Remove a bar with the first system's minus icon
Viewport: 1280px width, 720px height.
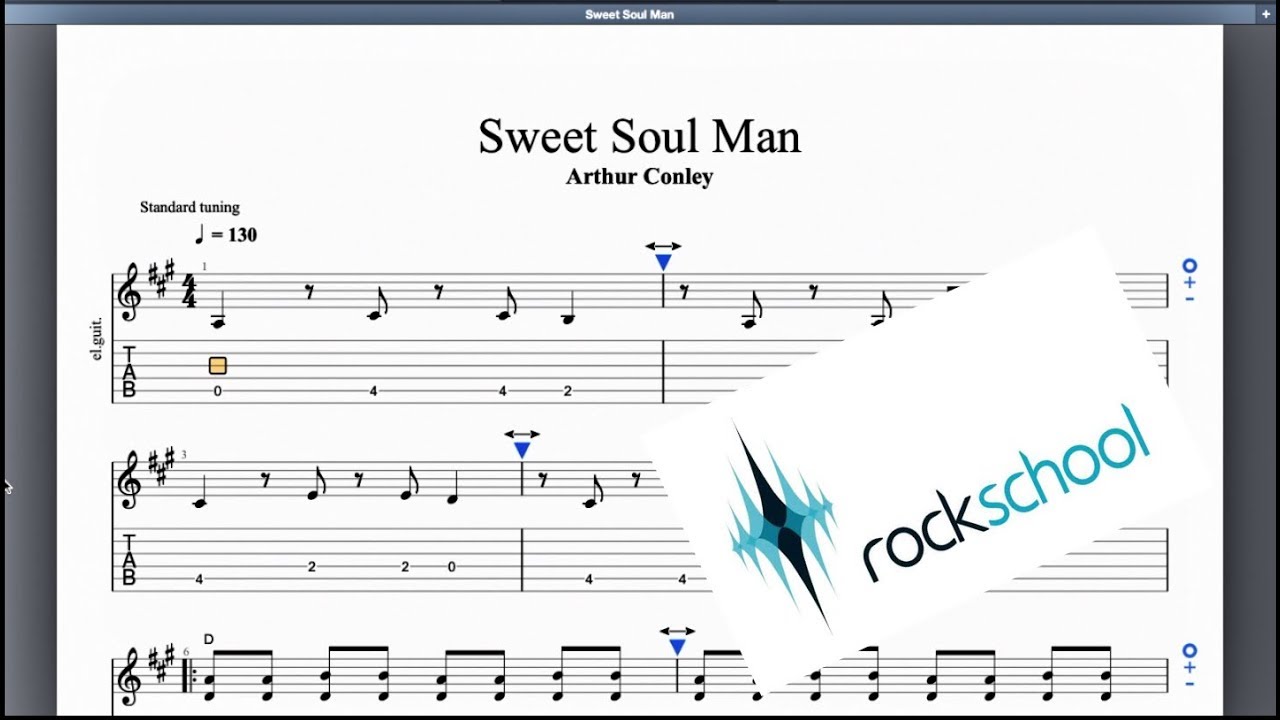pos(1189,298)
